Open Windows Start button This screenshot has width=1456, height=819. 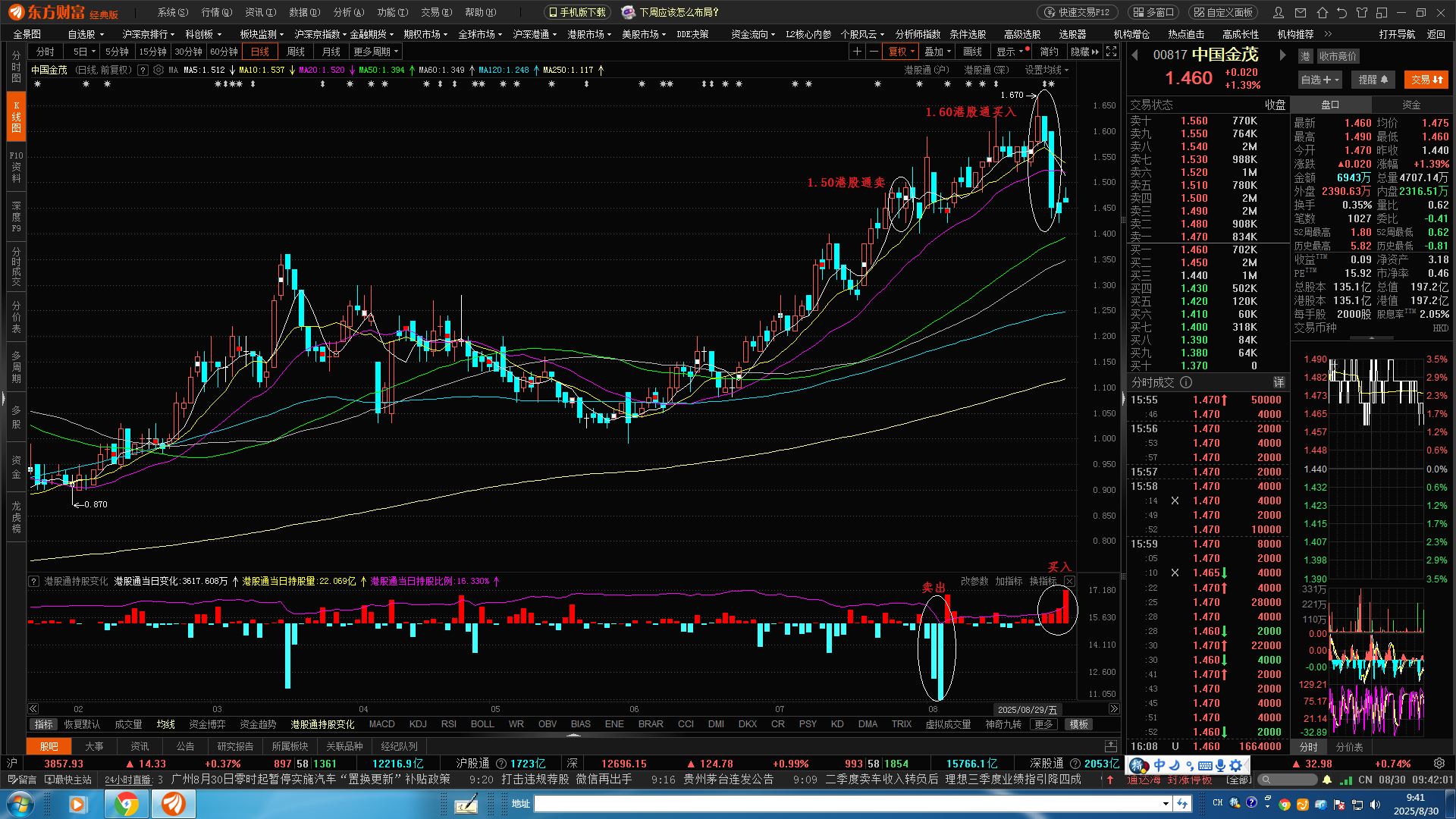[x=19, y=804]
